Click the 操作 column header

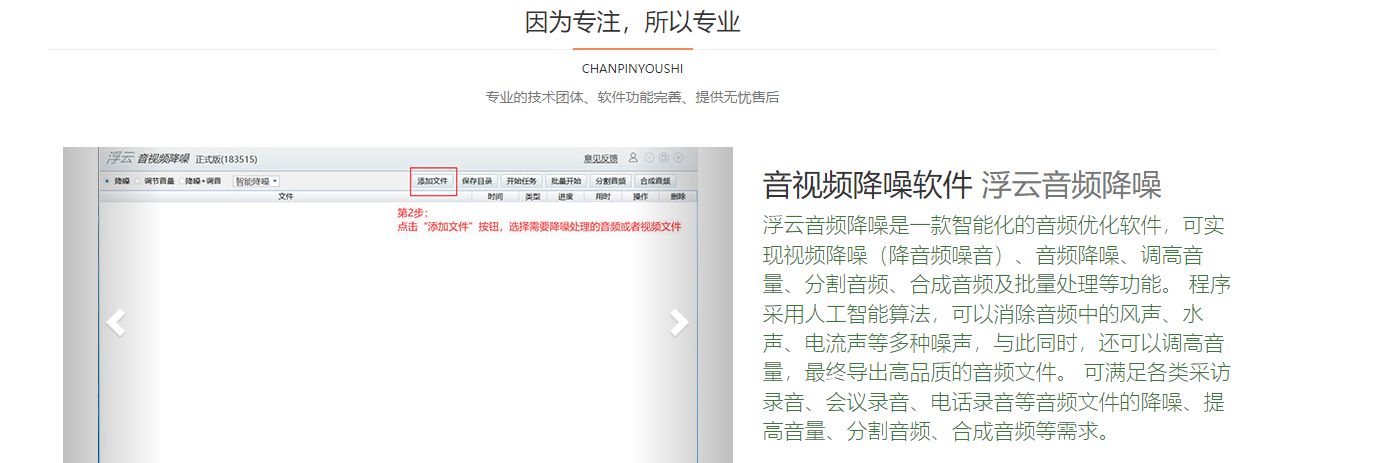point(640,196)
